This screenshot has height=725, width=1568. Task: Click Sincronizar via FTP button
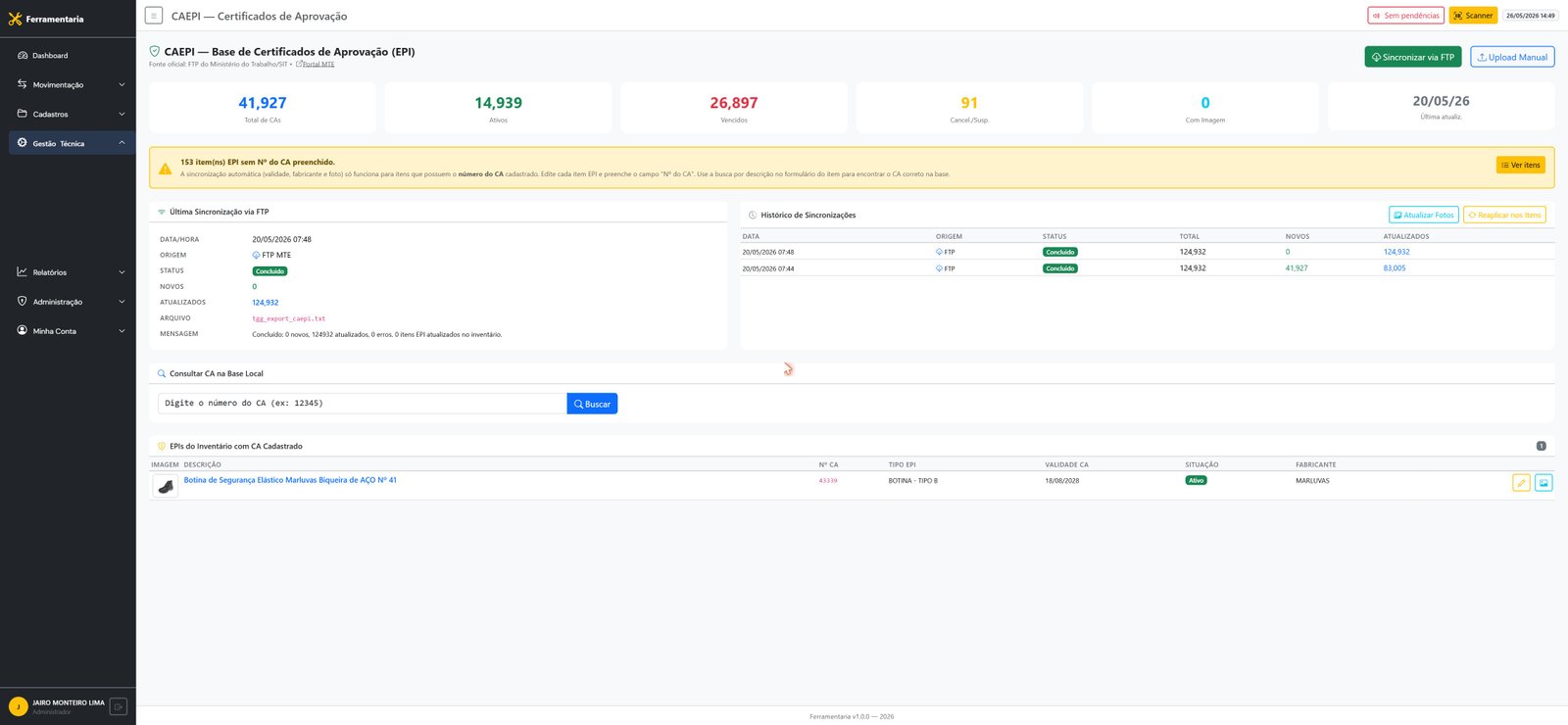(1413, 57)
